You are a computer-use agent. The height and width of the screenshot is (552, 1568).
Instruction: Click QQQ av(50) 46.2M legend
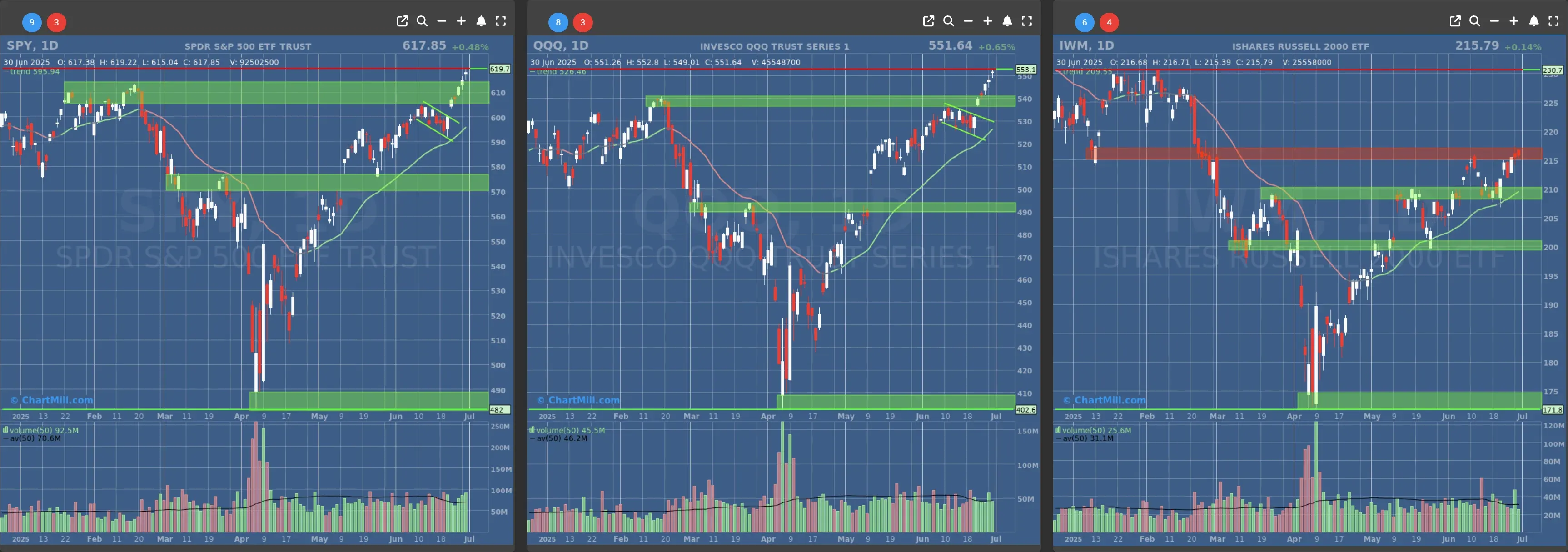pyautogui.click(x=558, y=438)
